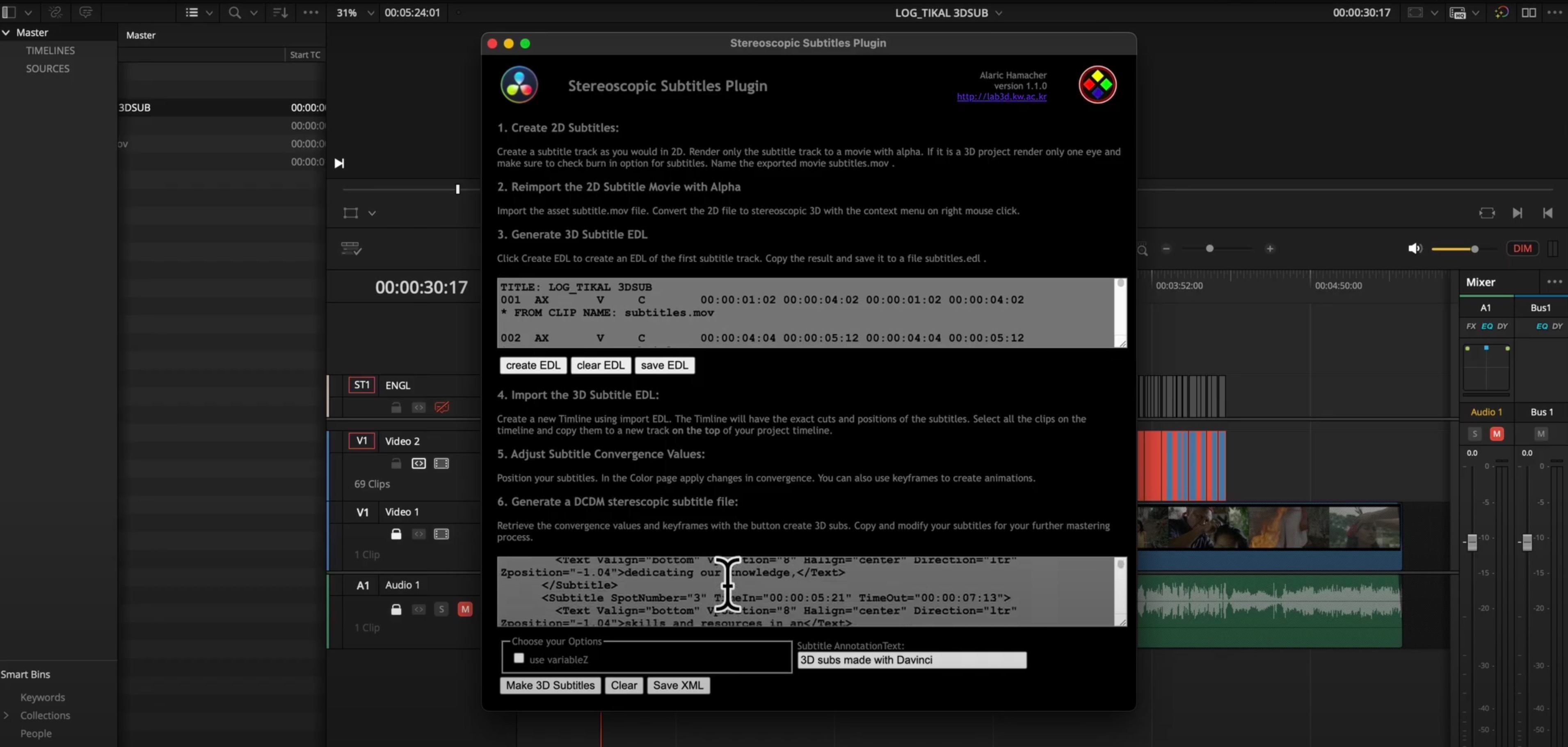This screenshot has height=747, width=1568.
Task: Solo the Audio 1 track with S button
Action: 442,609
